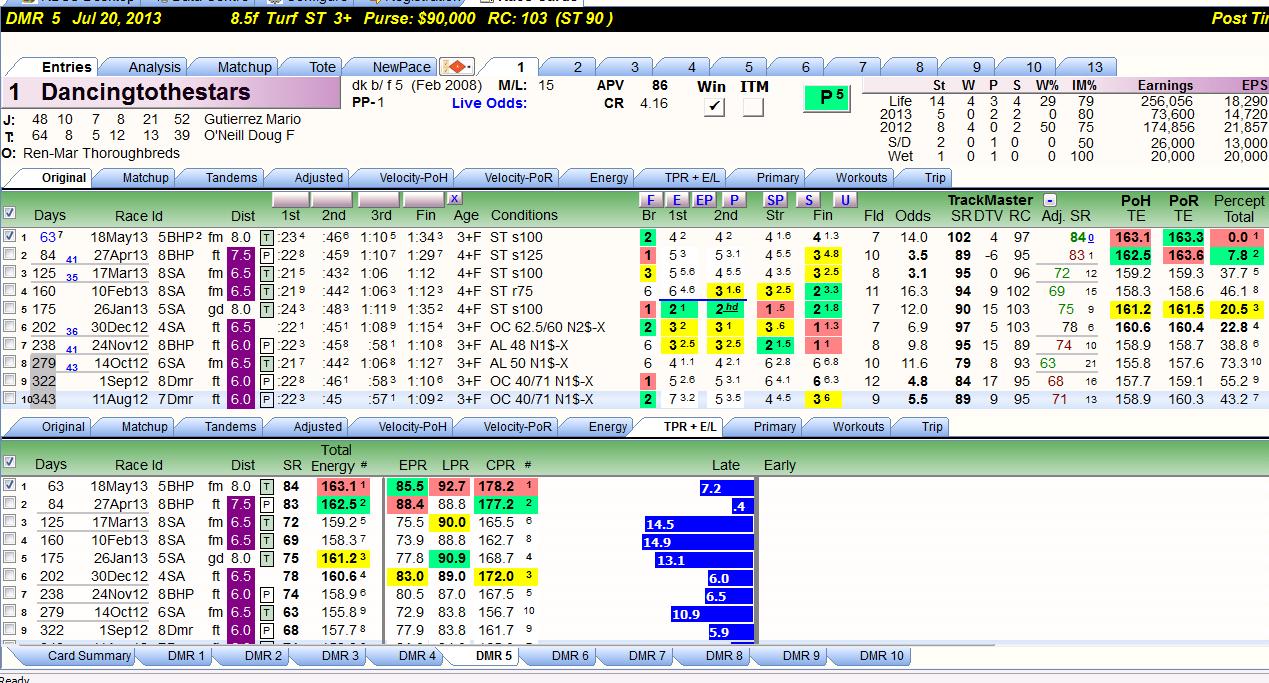Click the P icon in lower 27Apr13 row
Viewport: 1269px width, 683px height.
(x=266, y=504)
